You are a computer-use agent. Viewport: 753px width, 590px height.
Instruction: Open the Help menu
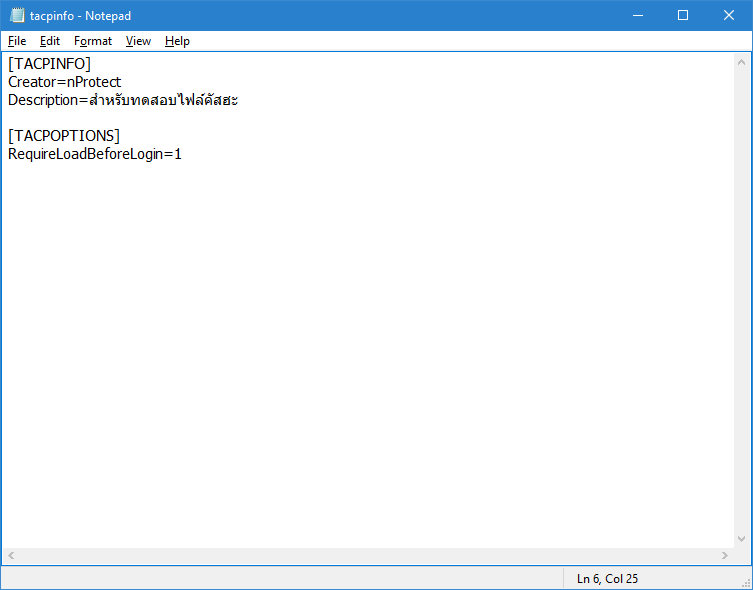(177, 41)
